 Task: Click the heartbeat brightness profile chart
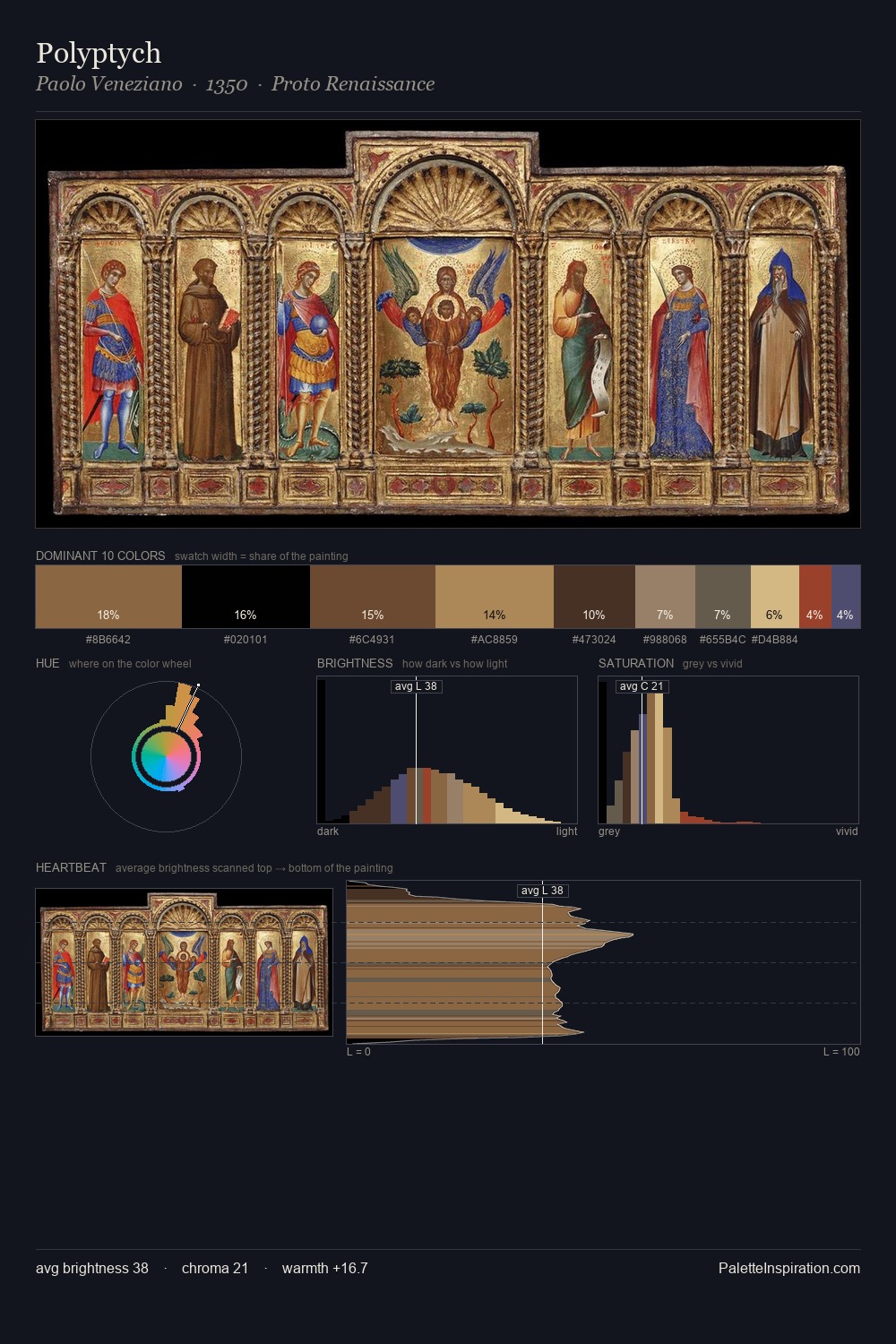tap(603, 962)
